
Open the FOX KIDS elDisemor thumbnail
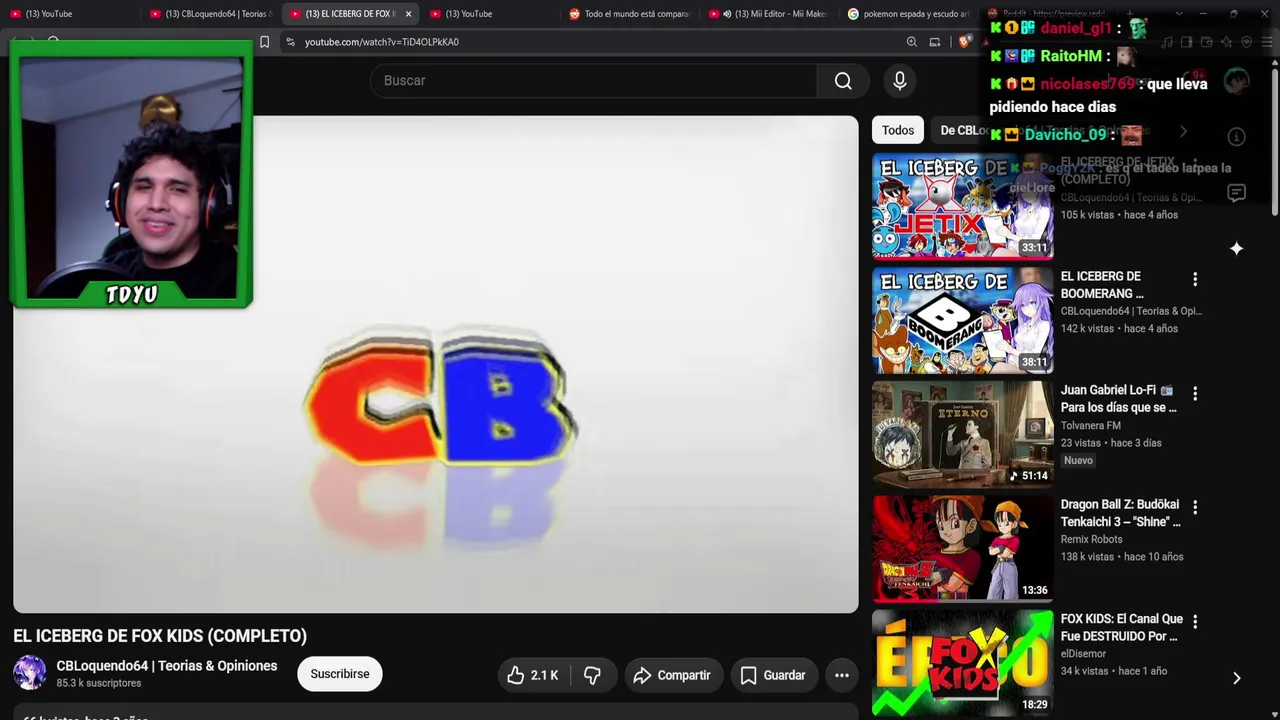[962, 663]
